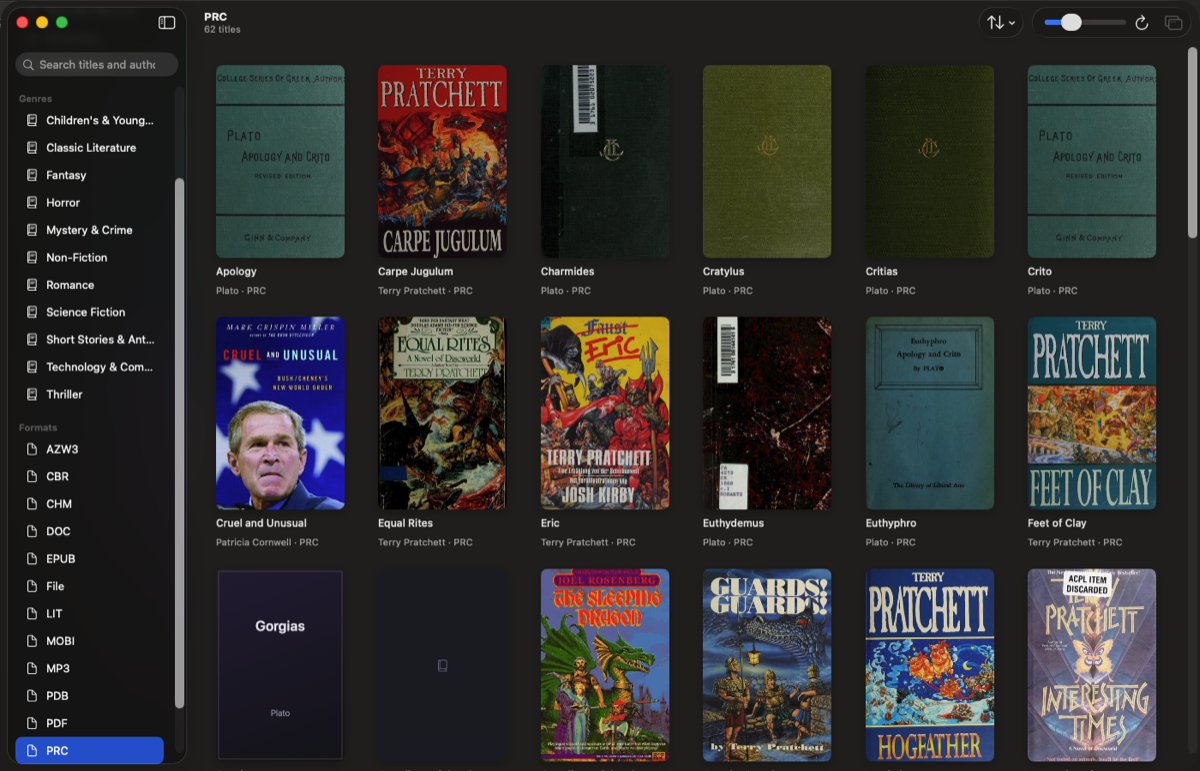Open the Euthyphro book cover
The width and height of the screenshot is (1200, 771).
point(930,413)
